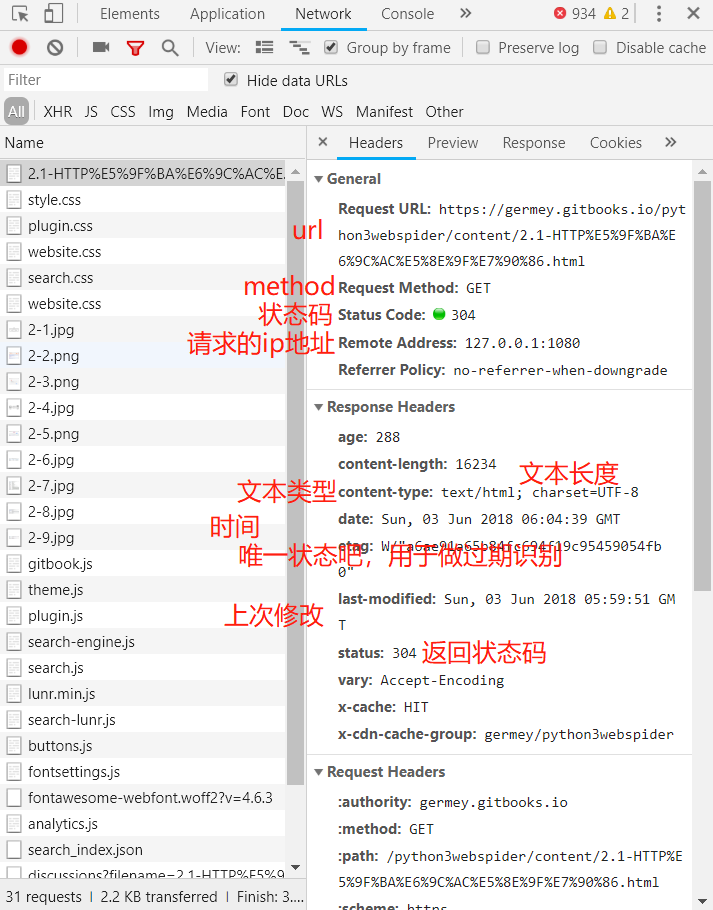Open the Preview tab
Image resolution: width=713 pixels, height=910 pixels.
click(x=453, y=143)
